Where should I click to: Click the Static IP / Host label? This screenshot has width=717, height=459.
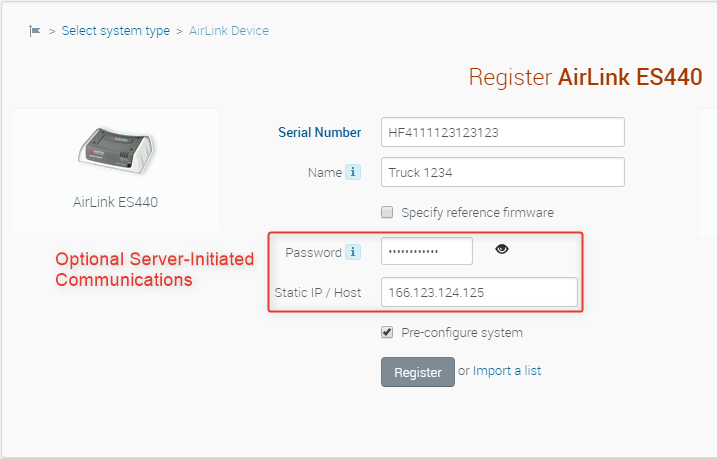[317, 292]
